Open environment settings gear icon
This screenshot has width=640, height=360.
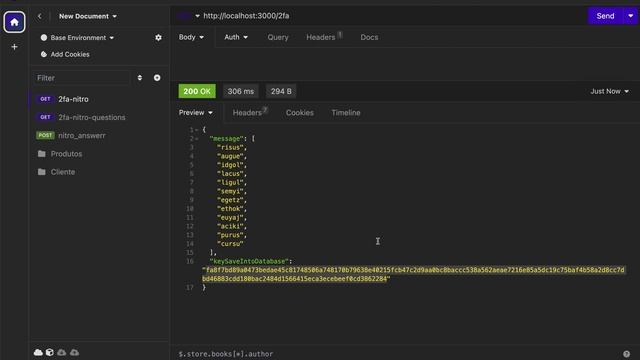pos(158,38)
